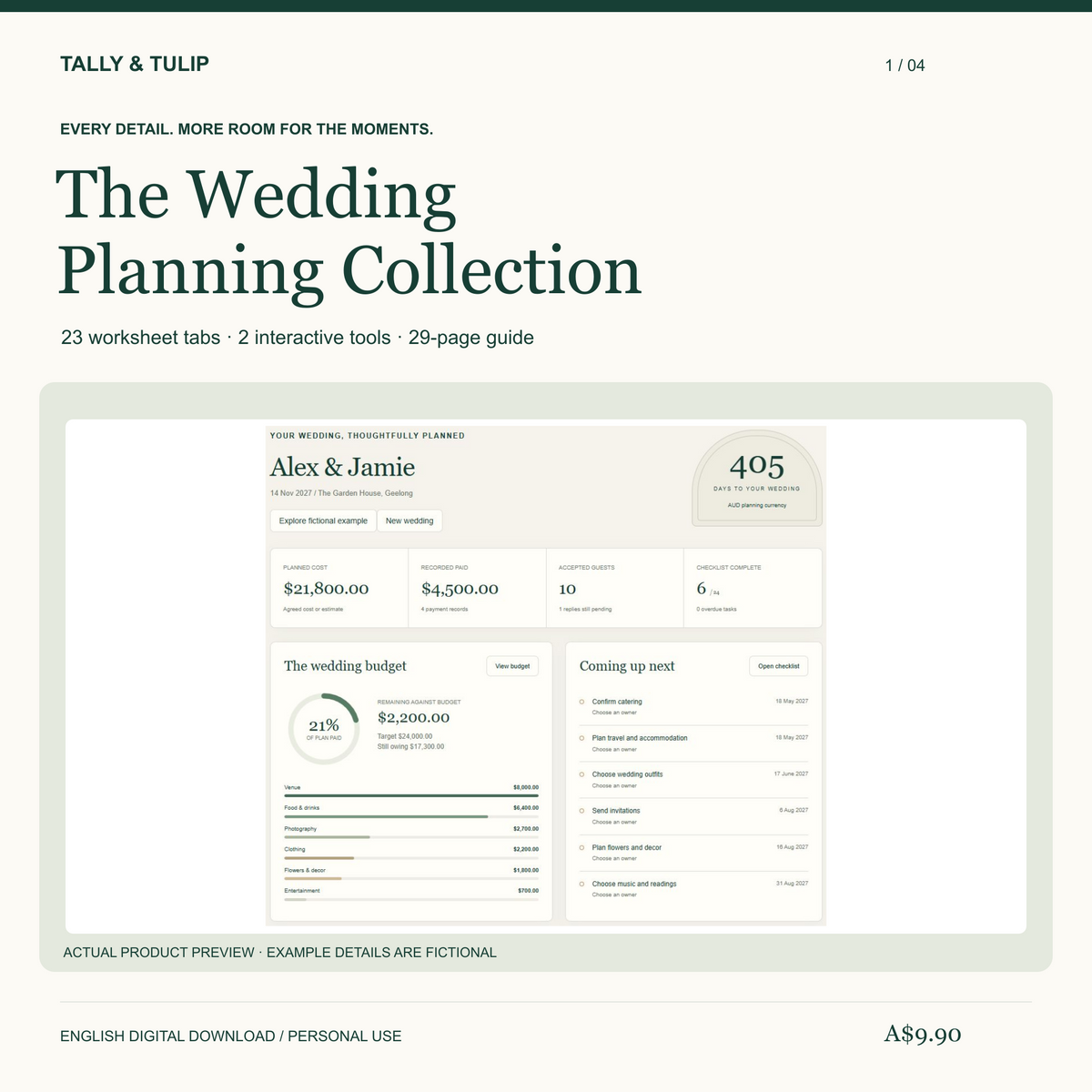The height and width of the screenshot is (1092, 1092).
Task: Click the Target $24,000.00 text
Action: [405, 736]
